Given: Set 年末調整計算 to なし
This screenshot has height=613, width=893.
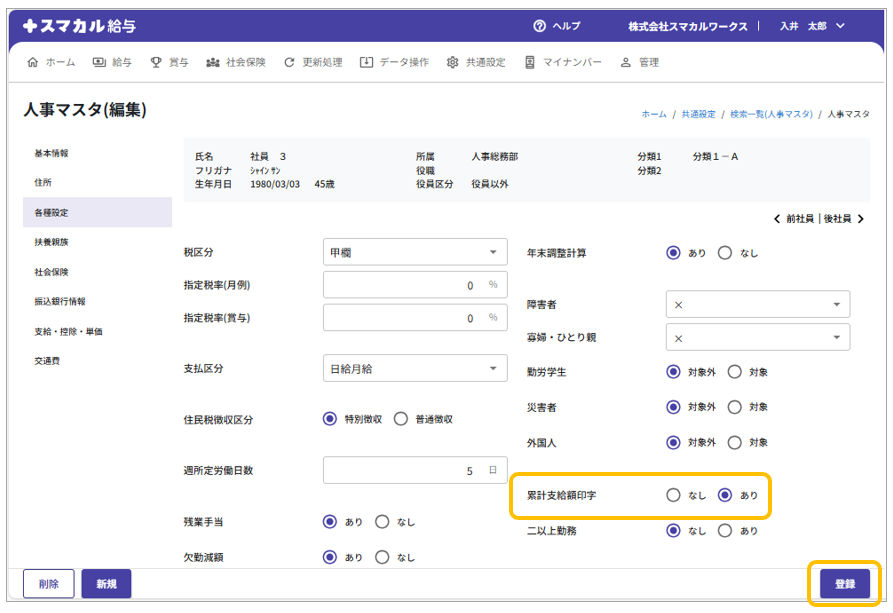Looking at the screenshot, I should pos(725,253).
